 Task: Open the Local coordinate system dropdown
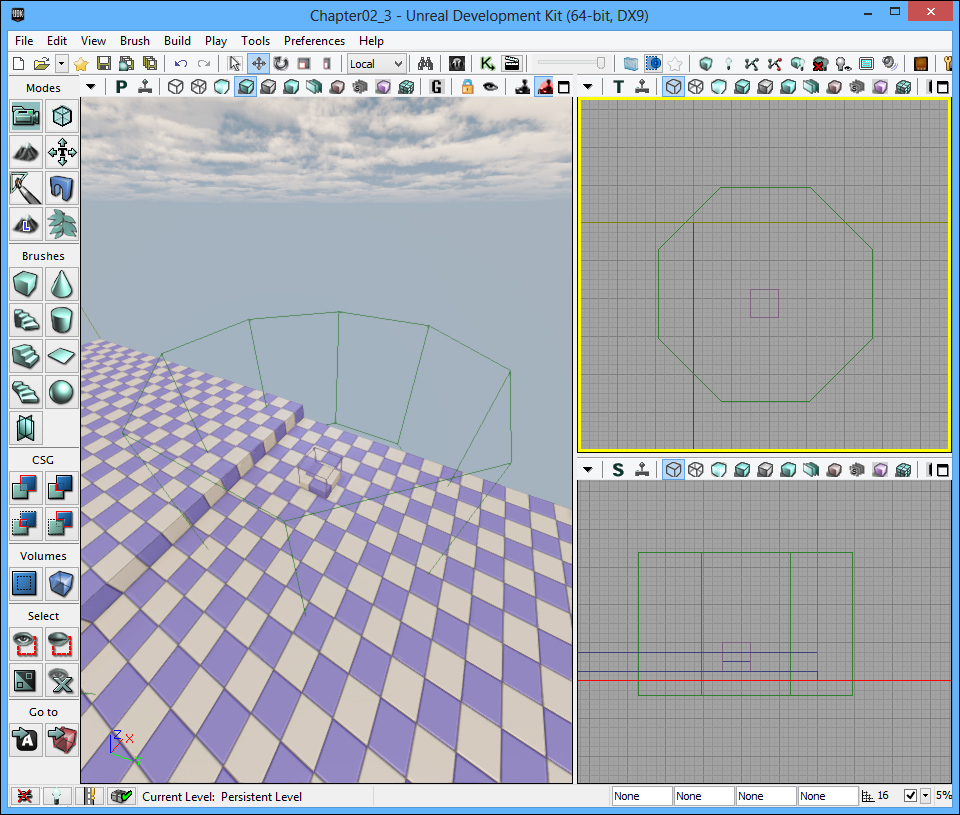pos(377,63)
